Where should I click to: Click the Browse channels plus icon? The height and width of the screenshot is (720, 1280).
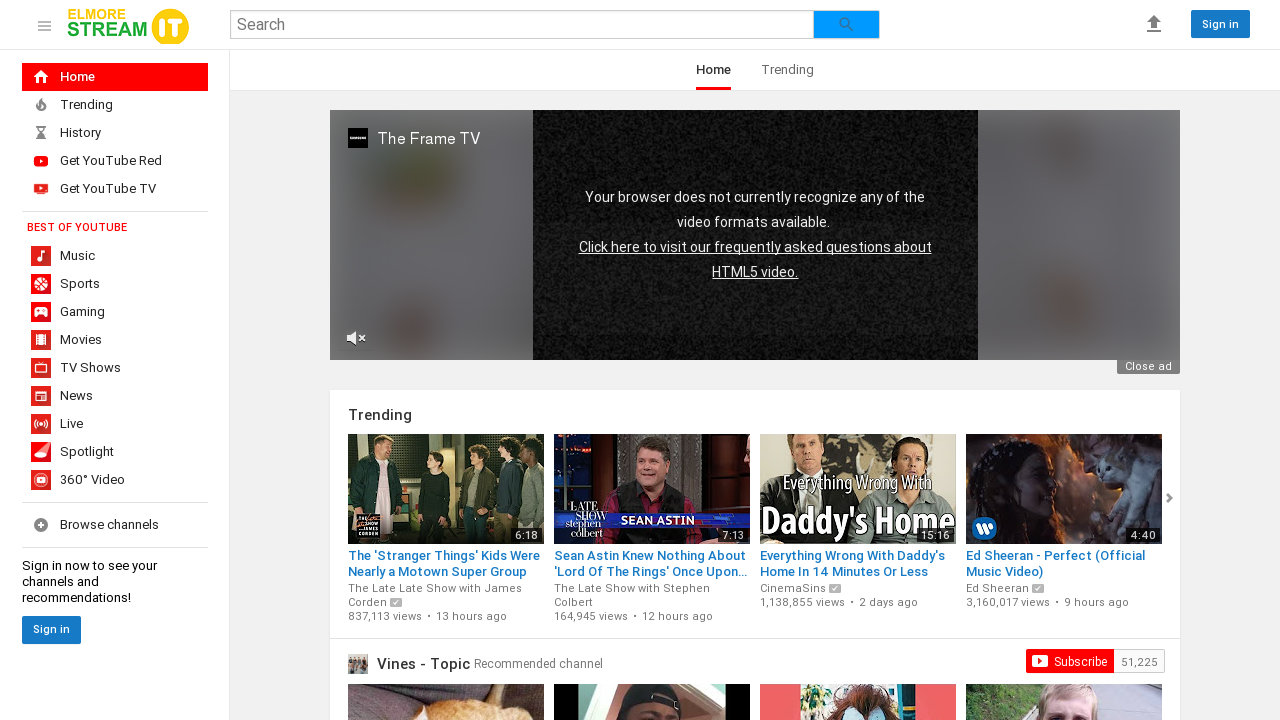pyautogui.click(x=41, y=525)
